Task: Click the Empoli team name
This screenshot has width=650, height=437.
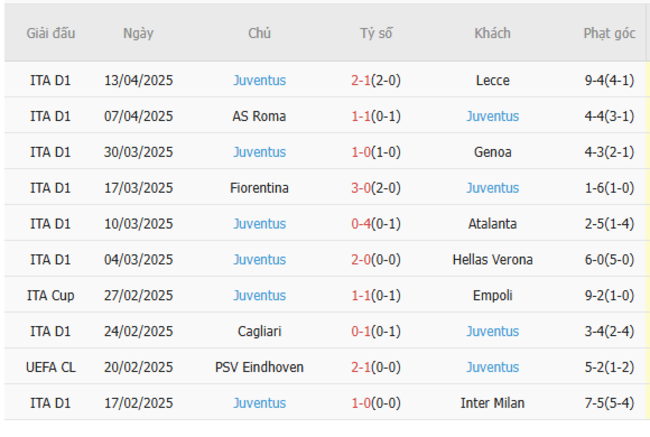Action: pos(492,296)
